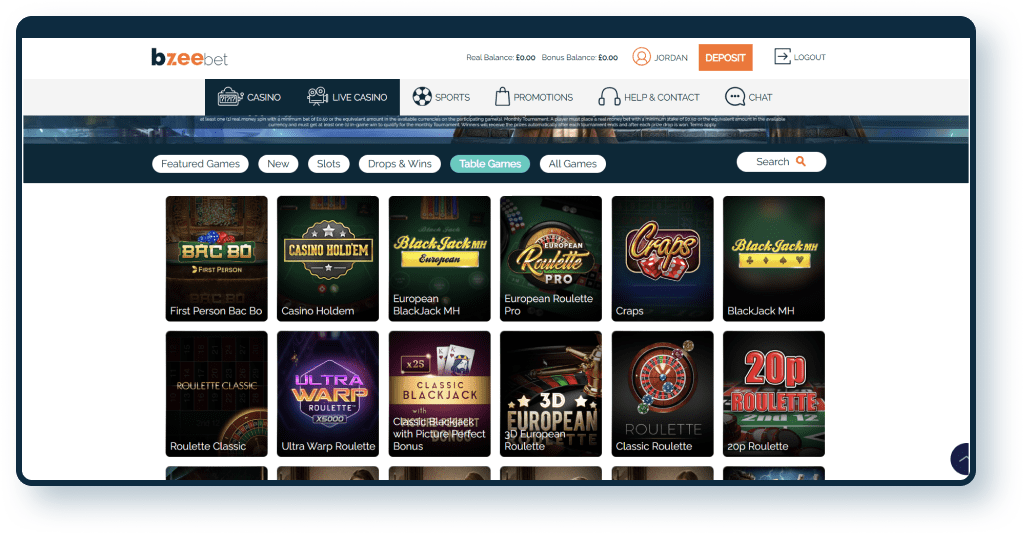1024x534 pixels.
Task: Launch Ultra Warp Roulette game
Action: coord(328,392)
